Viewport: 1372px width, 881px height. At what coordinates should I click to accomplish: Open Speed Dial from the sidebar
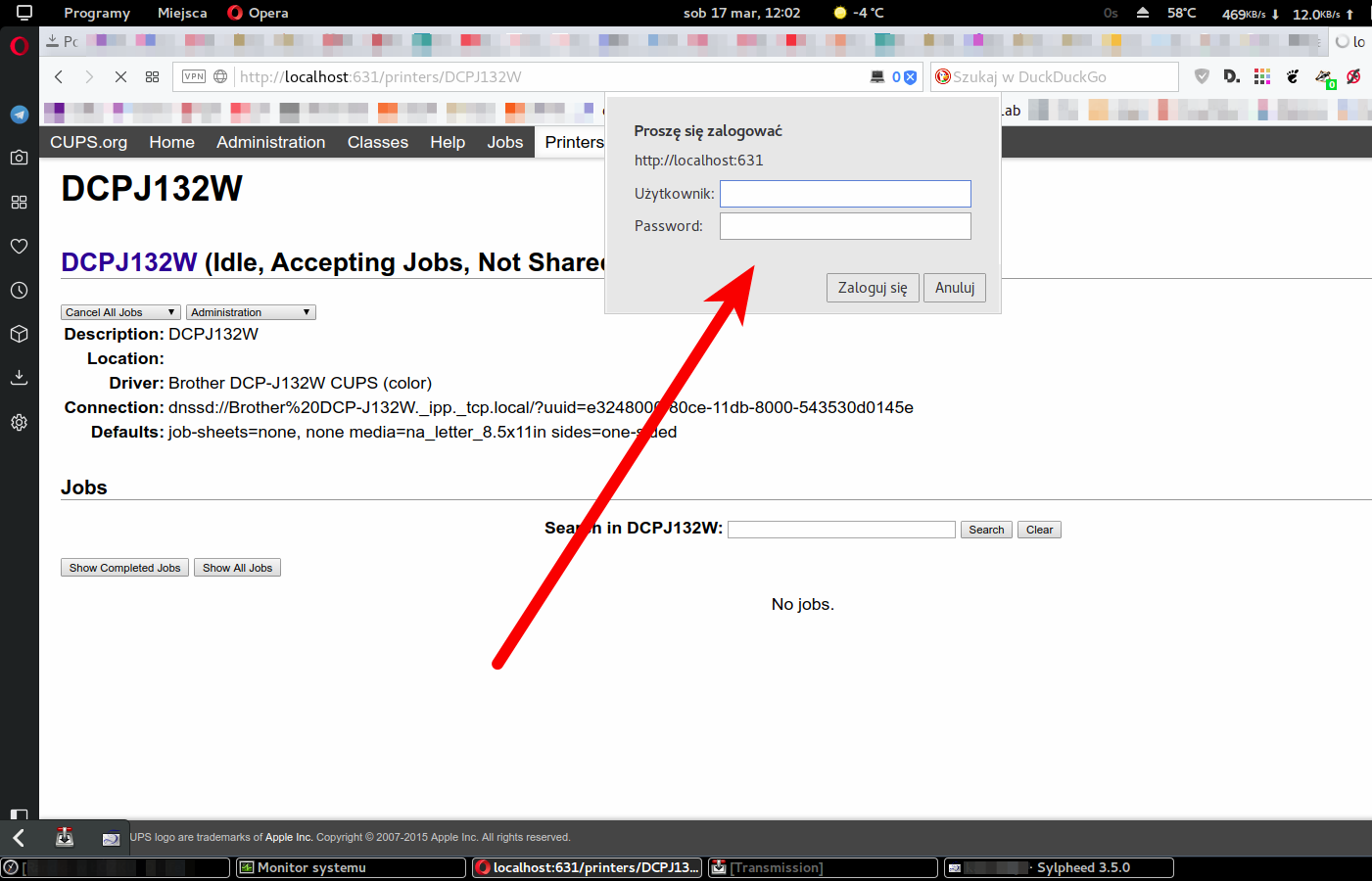coord(19,202)
